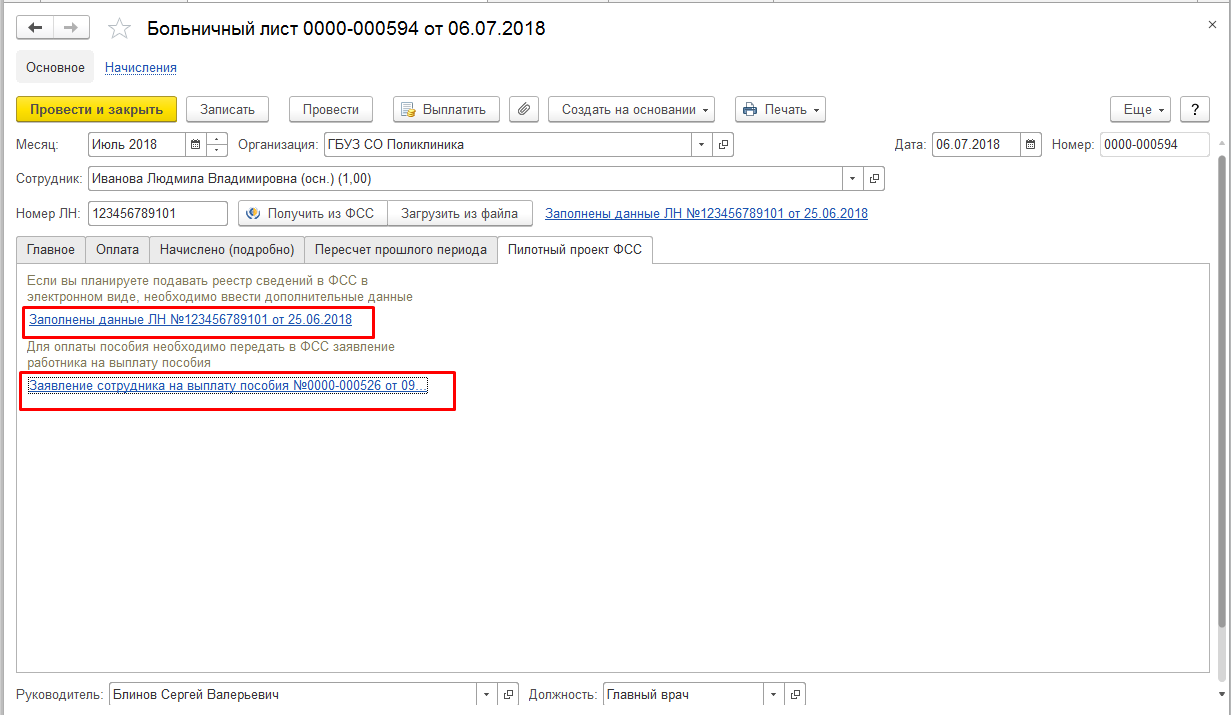Click the paperclip attachments icon

[524, 110]
